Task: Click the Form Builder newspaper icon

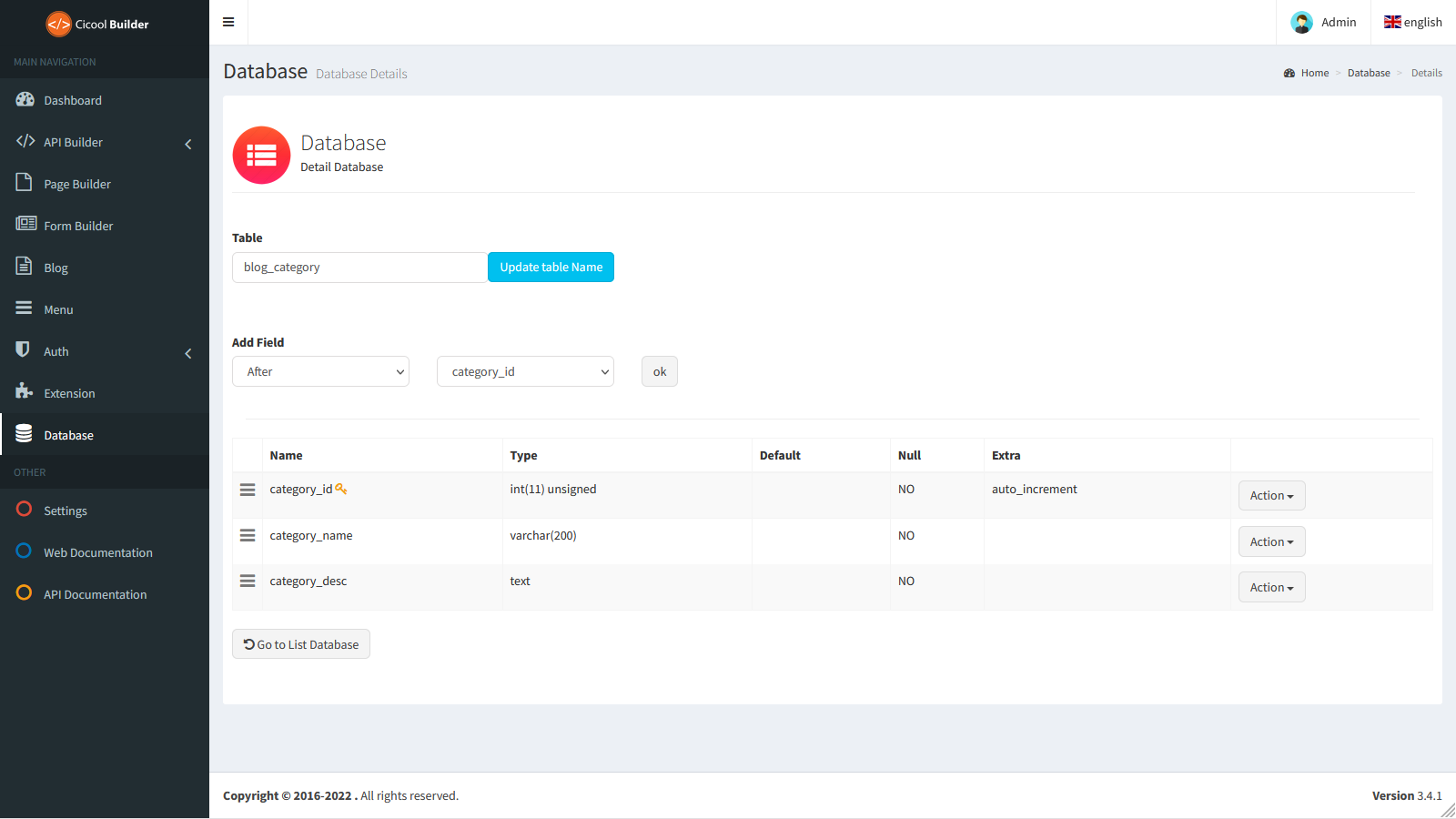Action: pyautogui.click(x=25, y=224)
